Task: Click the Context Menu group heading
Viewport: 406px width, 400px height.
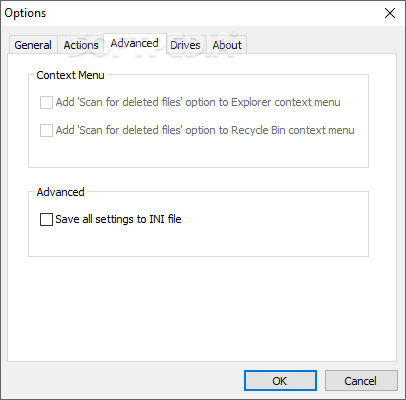Action: pyautogui.click(x=70, y=75)
